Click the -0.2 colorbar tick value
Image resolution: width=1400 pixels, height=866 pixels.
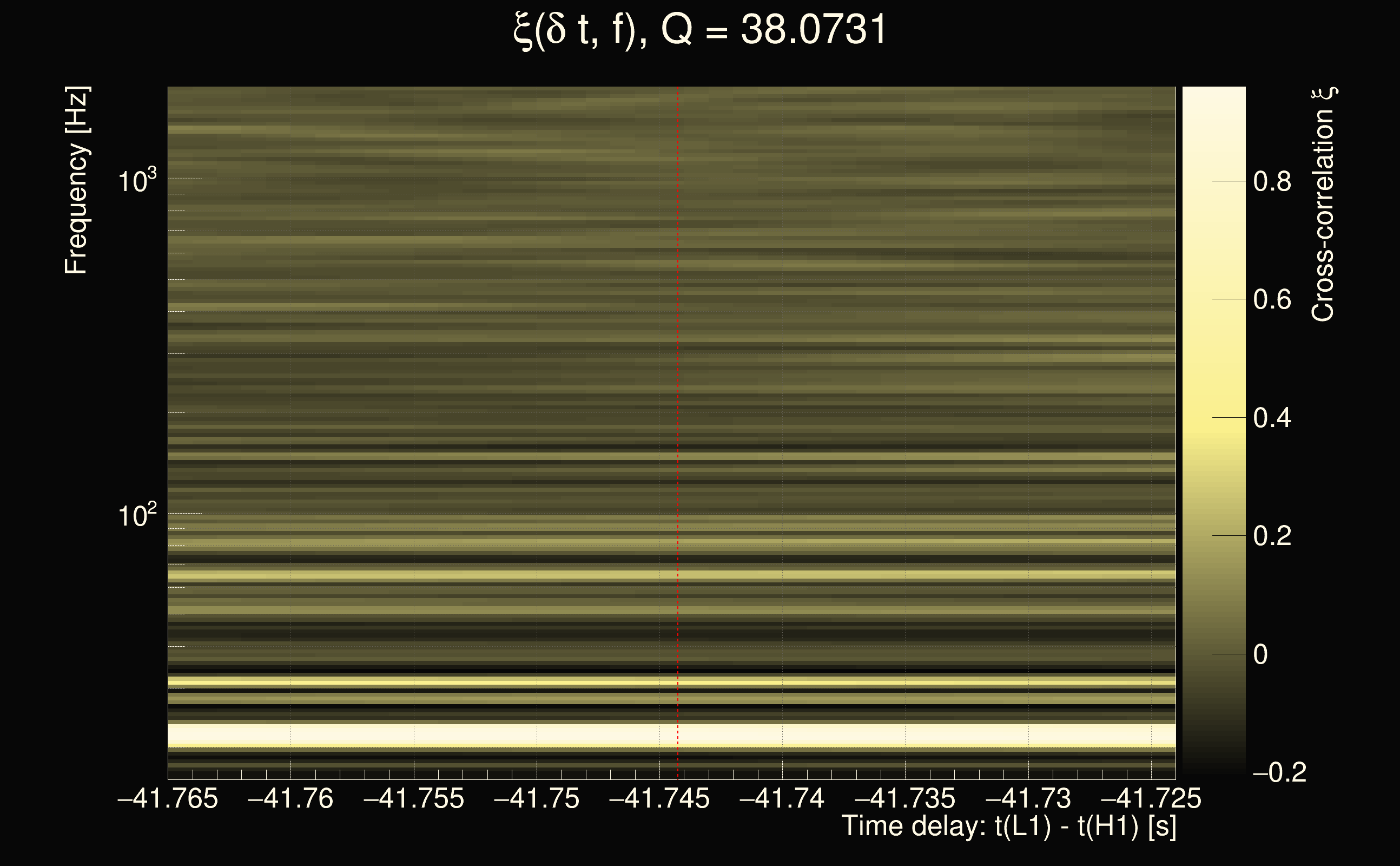(x=1279, y=773)
